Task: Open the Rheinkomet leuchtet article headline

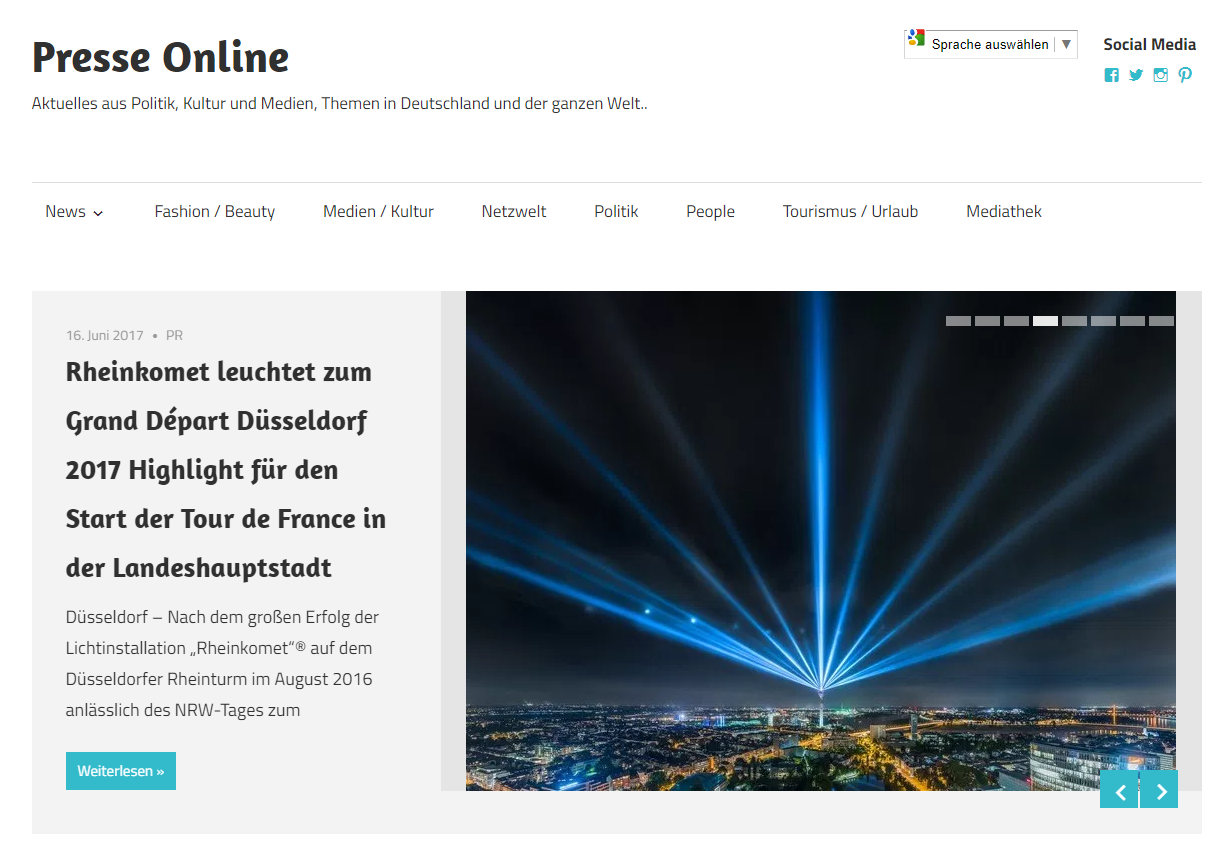Action: [226, 470]
